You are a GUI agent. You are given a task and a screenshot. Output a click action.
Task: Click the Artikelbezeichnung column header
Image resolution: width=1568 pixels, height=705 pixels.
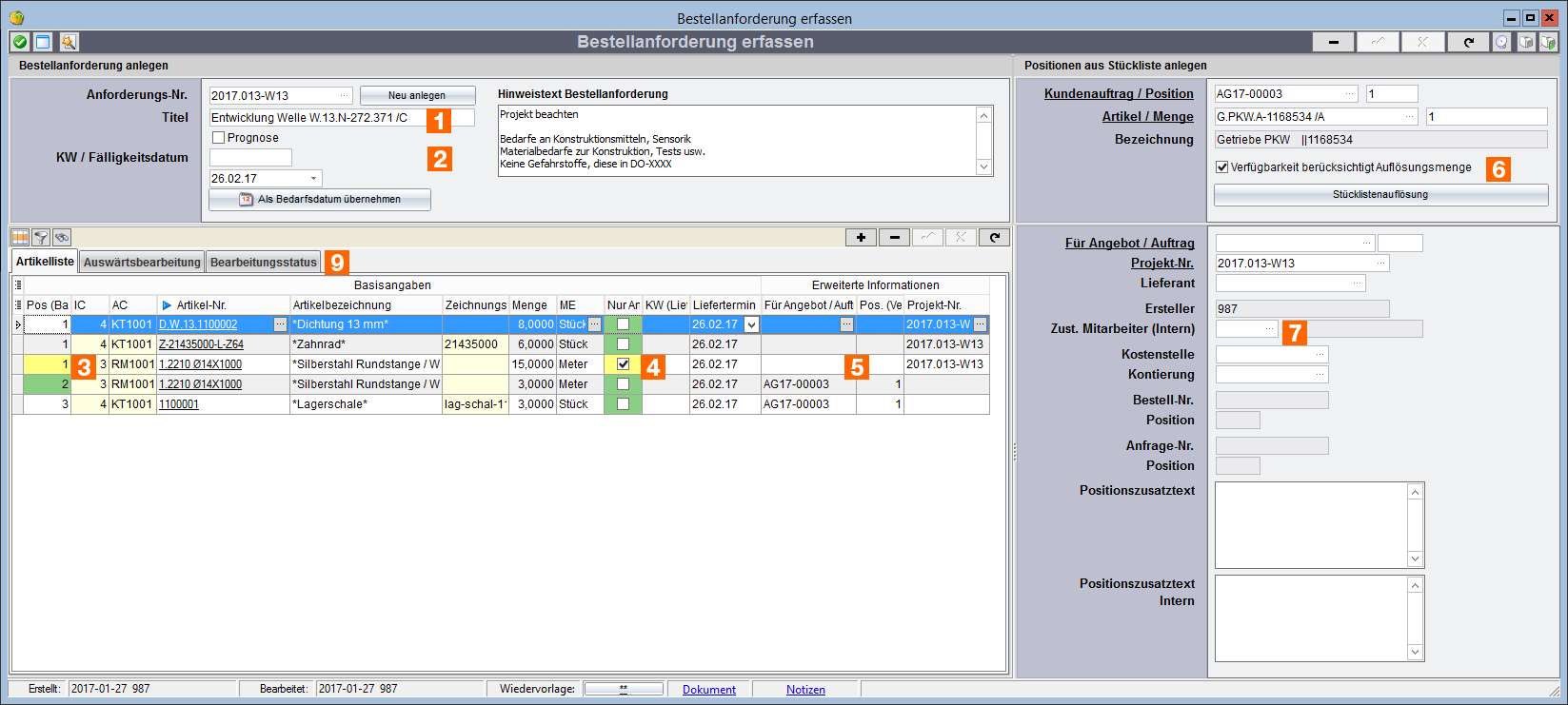tap(367, 305)
